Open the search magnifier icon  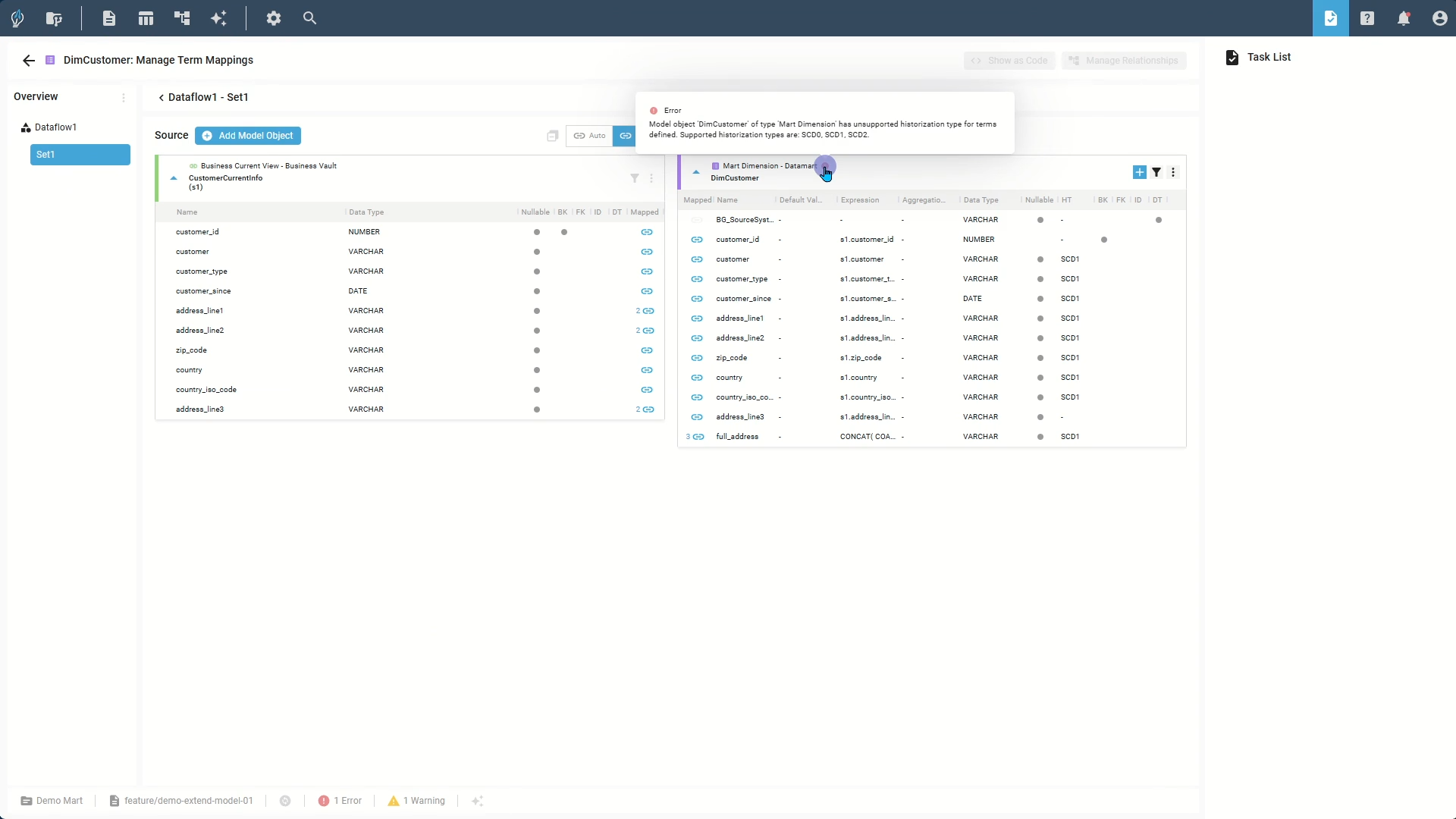tap(309, 18)
